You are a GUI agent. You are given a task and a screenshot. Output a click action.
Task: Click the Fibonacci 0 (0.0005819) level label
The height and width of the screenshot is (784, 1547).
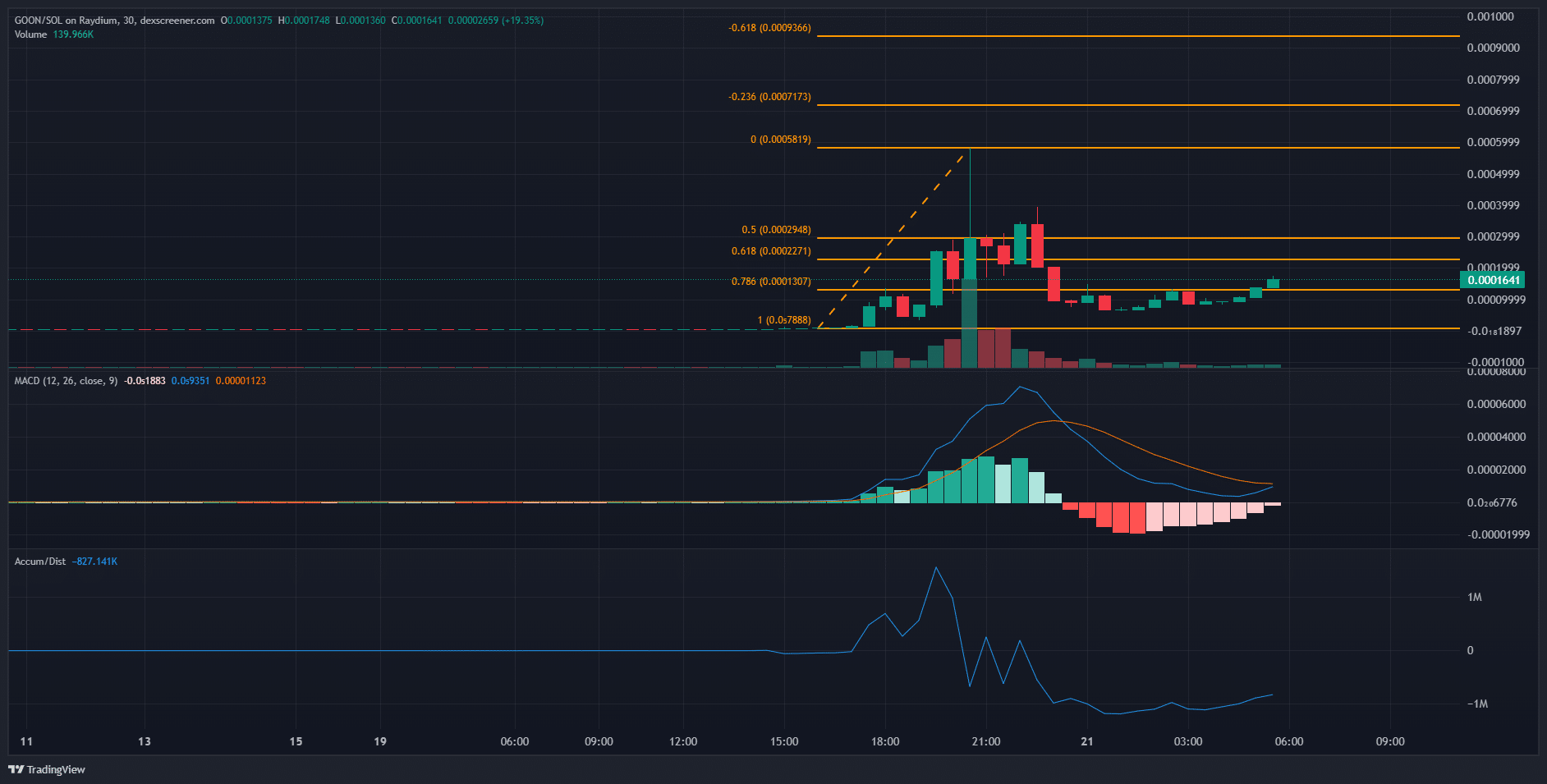tap(780, 140)
